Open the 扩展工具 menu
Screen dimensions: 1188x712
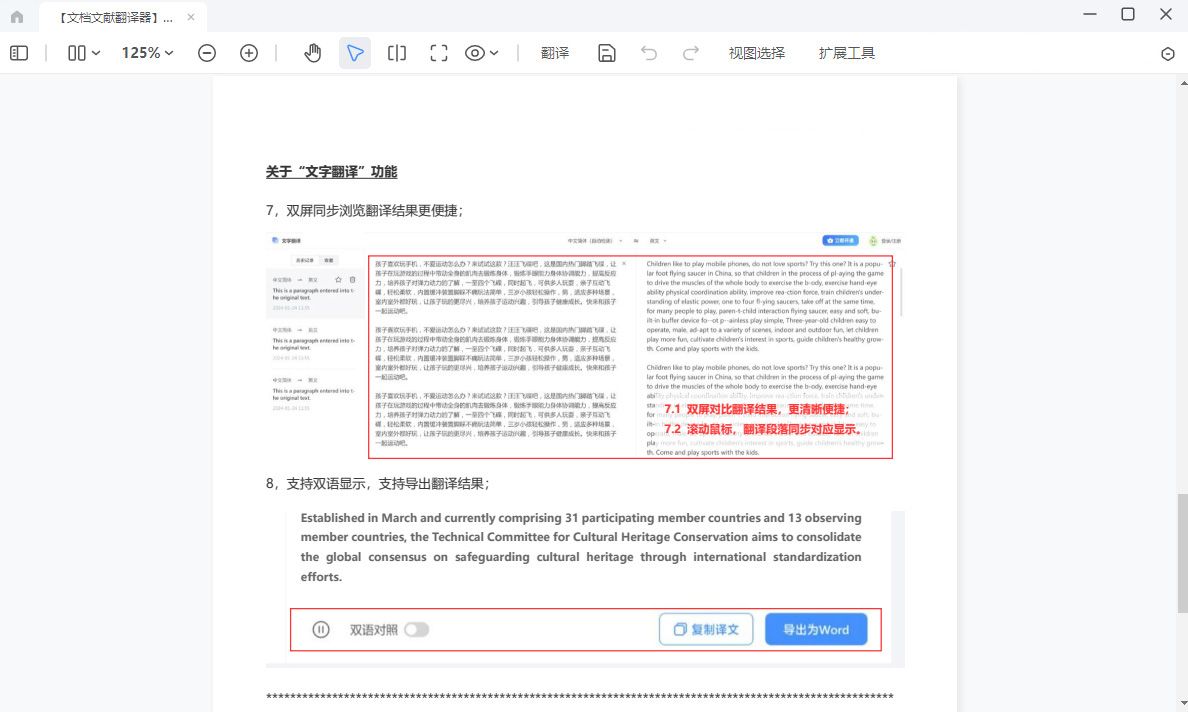[847, 53]
